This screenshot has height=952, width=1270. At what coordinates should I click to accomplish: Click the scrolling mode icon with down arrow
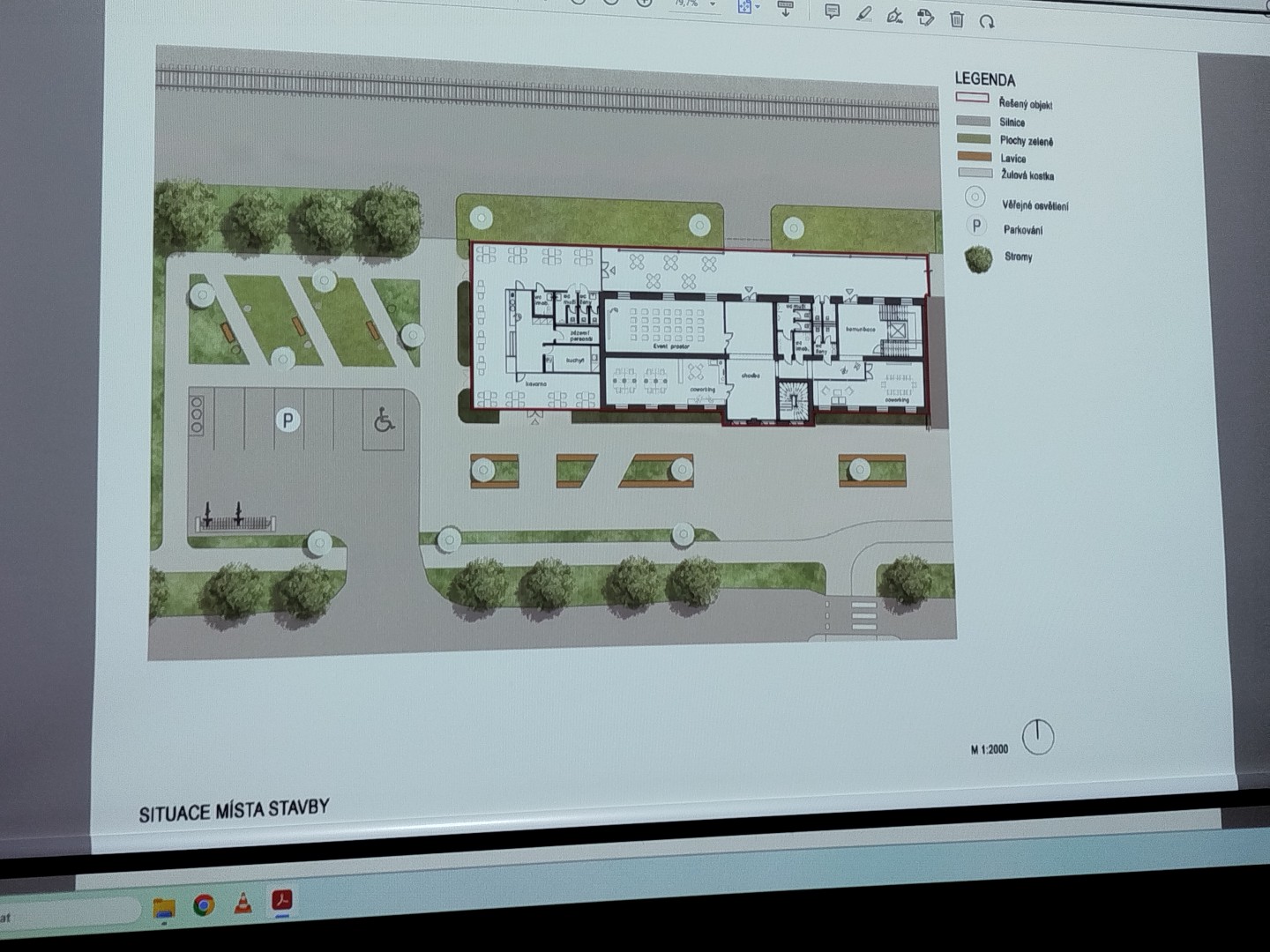[786, 8]
